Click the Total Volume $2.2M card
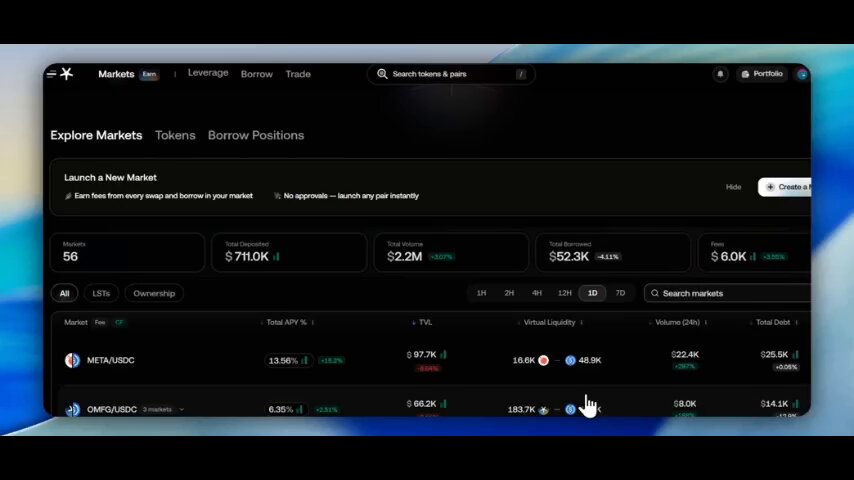The image size is (854, 480). (451, 252)
